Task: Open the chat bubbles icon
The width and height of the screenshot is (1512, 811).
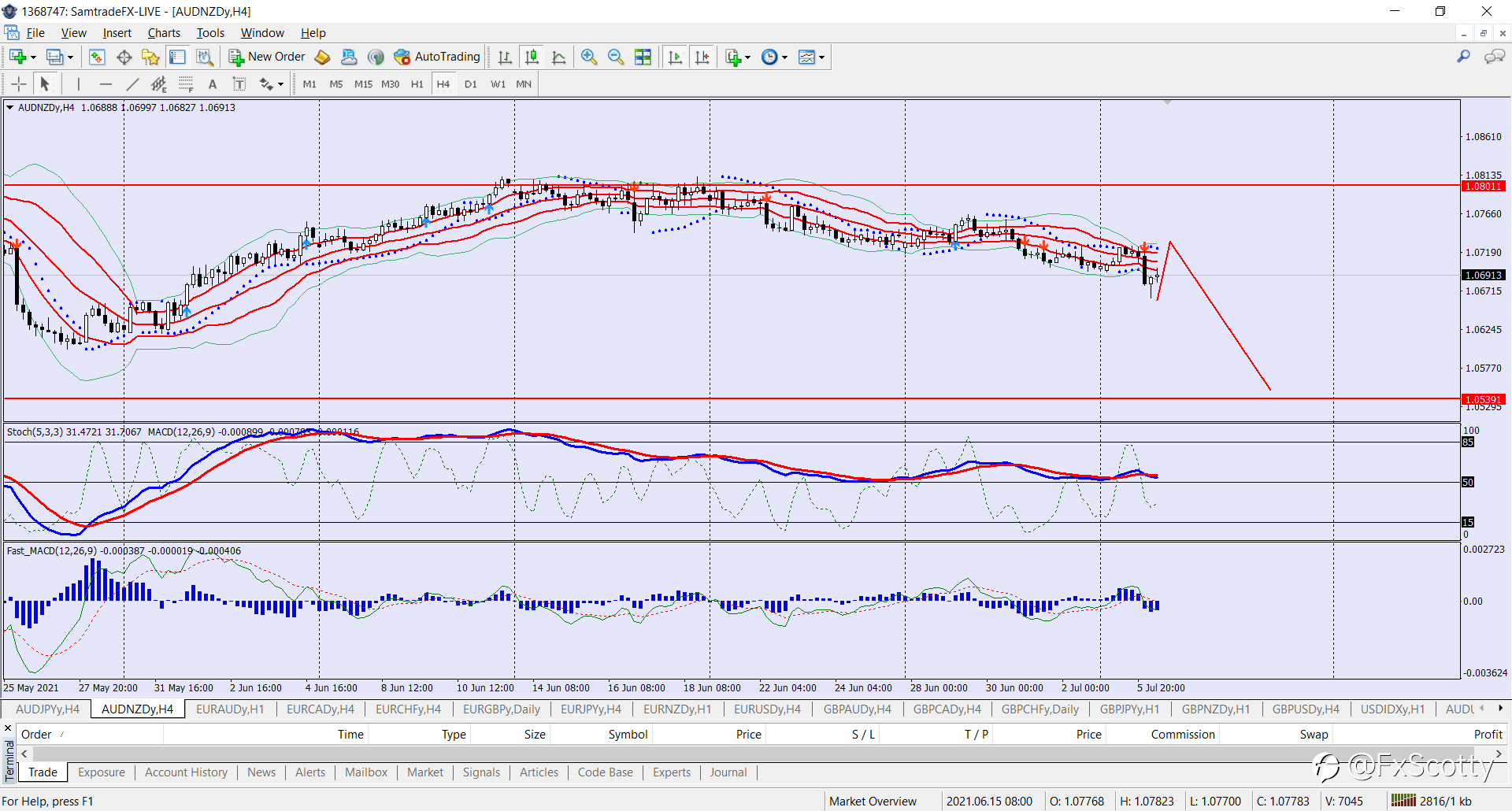Action: coord(1494,57)
